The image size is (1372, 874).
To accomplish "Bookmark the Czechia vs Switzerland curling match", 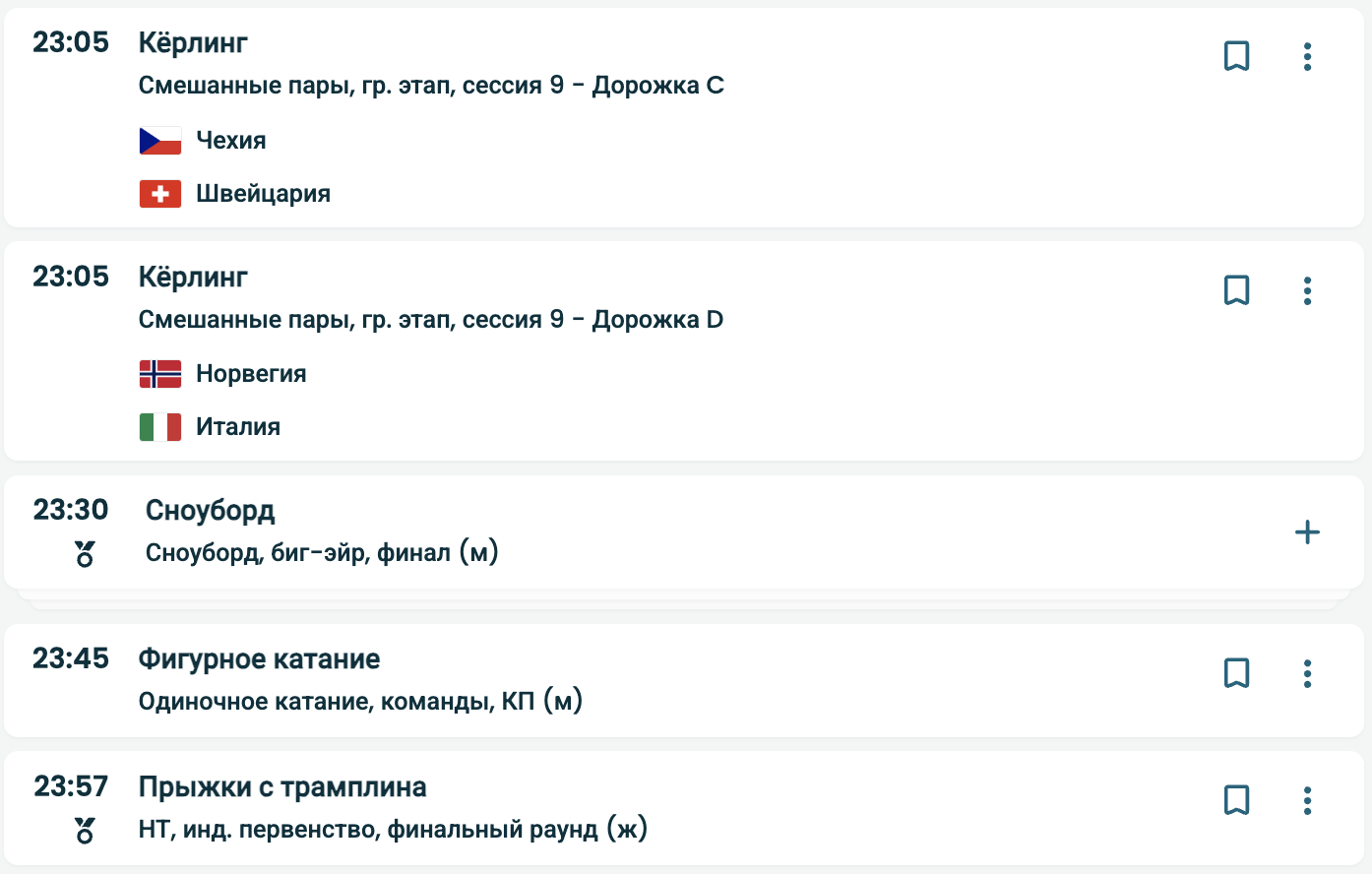I will (1236, 56).
